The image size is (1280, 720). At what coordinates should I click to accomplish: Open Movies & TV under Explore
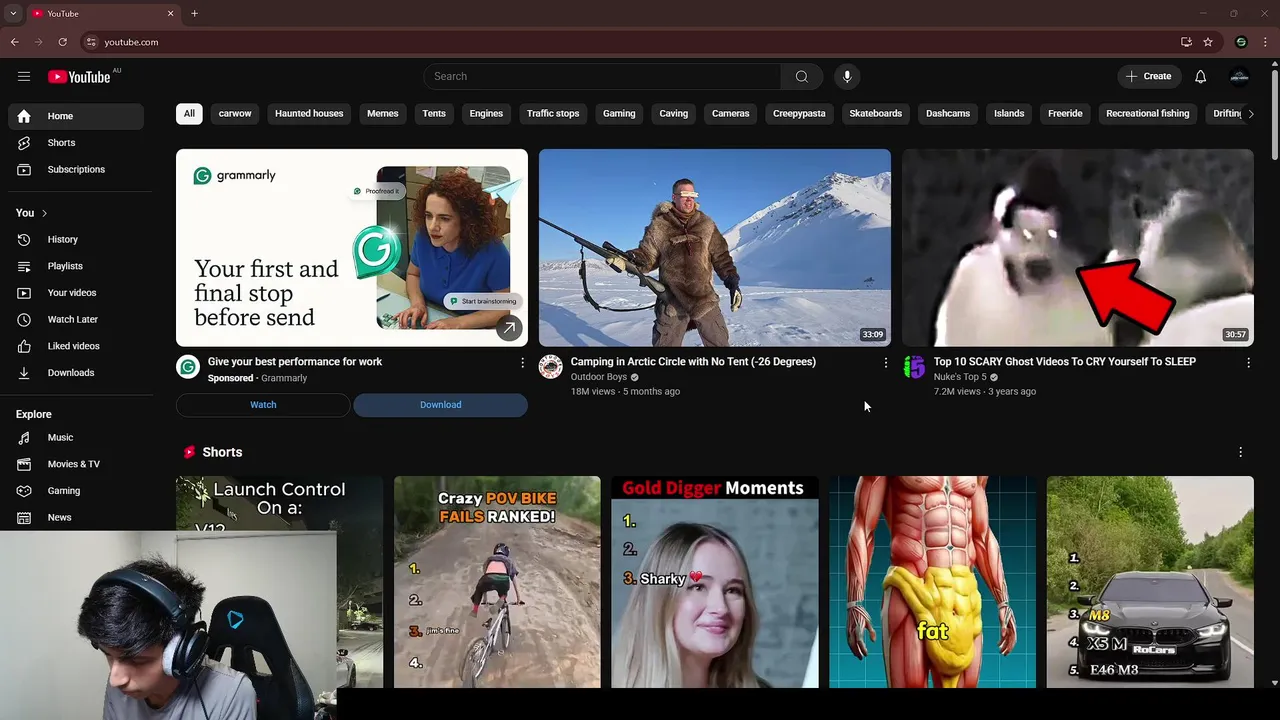[x=76, y=464]
